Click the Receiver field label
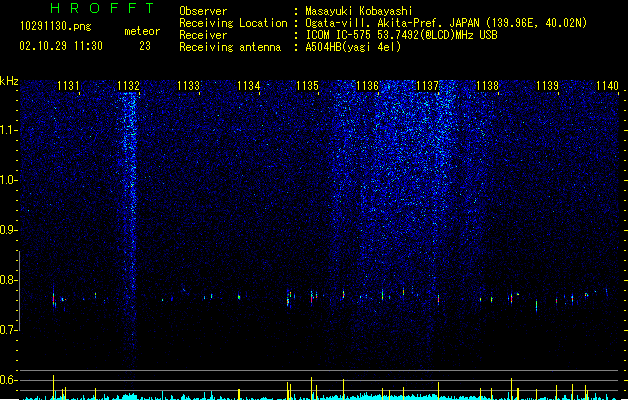The height and width of the screenshot is (400, 629). pyautogui.click(x=203, y=35)
